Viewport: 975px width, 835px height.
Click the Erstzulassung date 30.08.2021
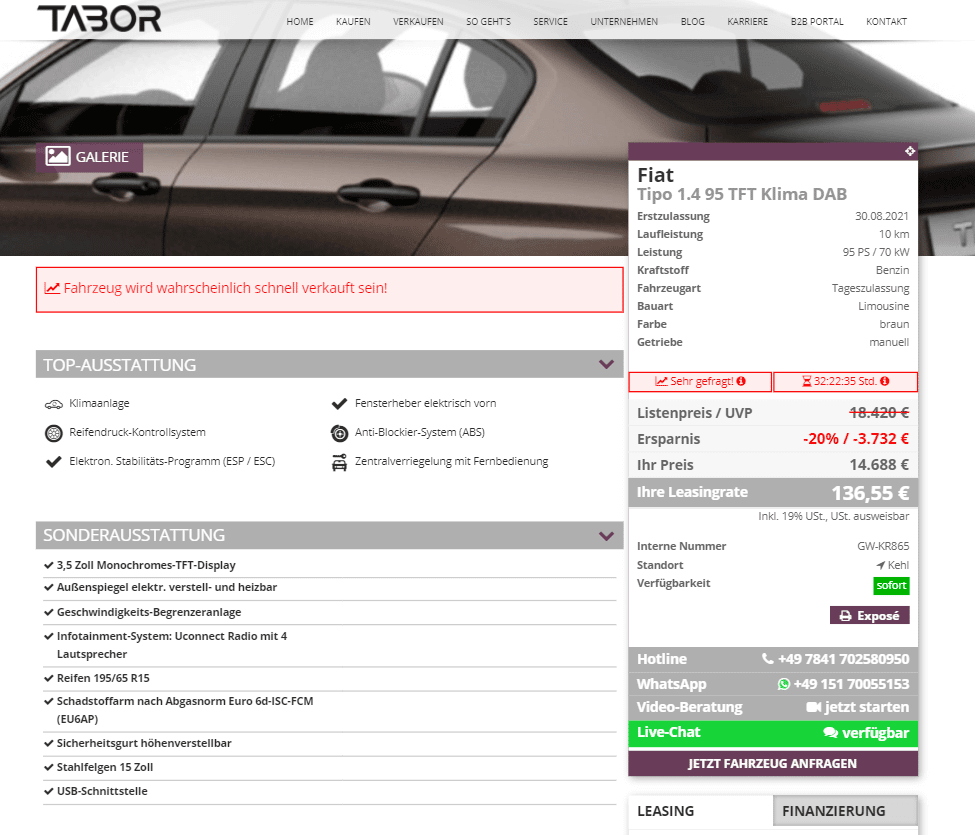(x=882, y=216)
